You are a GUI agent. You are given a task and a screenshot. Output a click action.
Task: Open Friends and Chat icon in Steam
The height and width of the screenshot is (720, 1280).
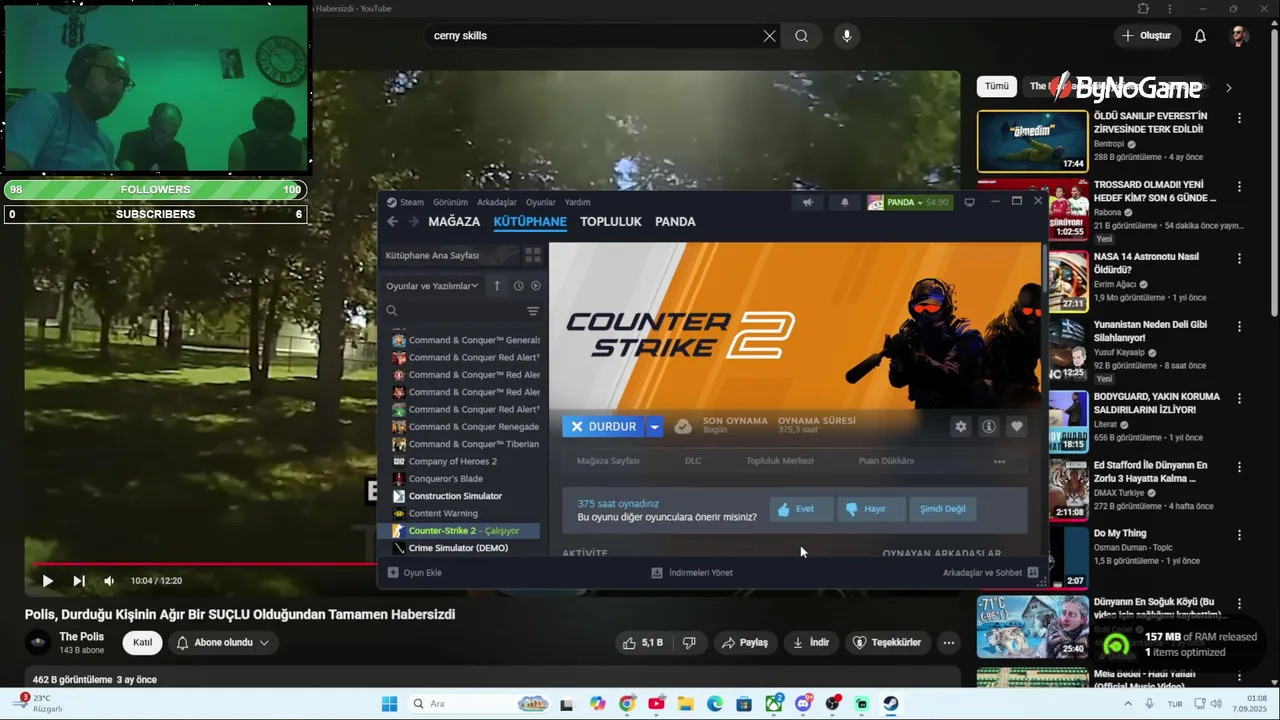[x=1033, y=573]
